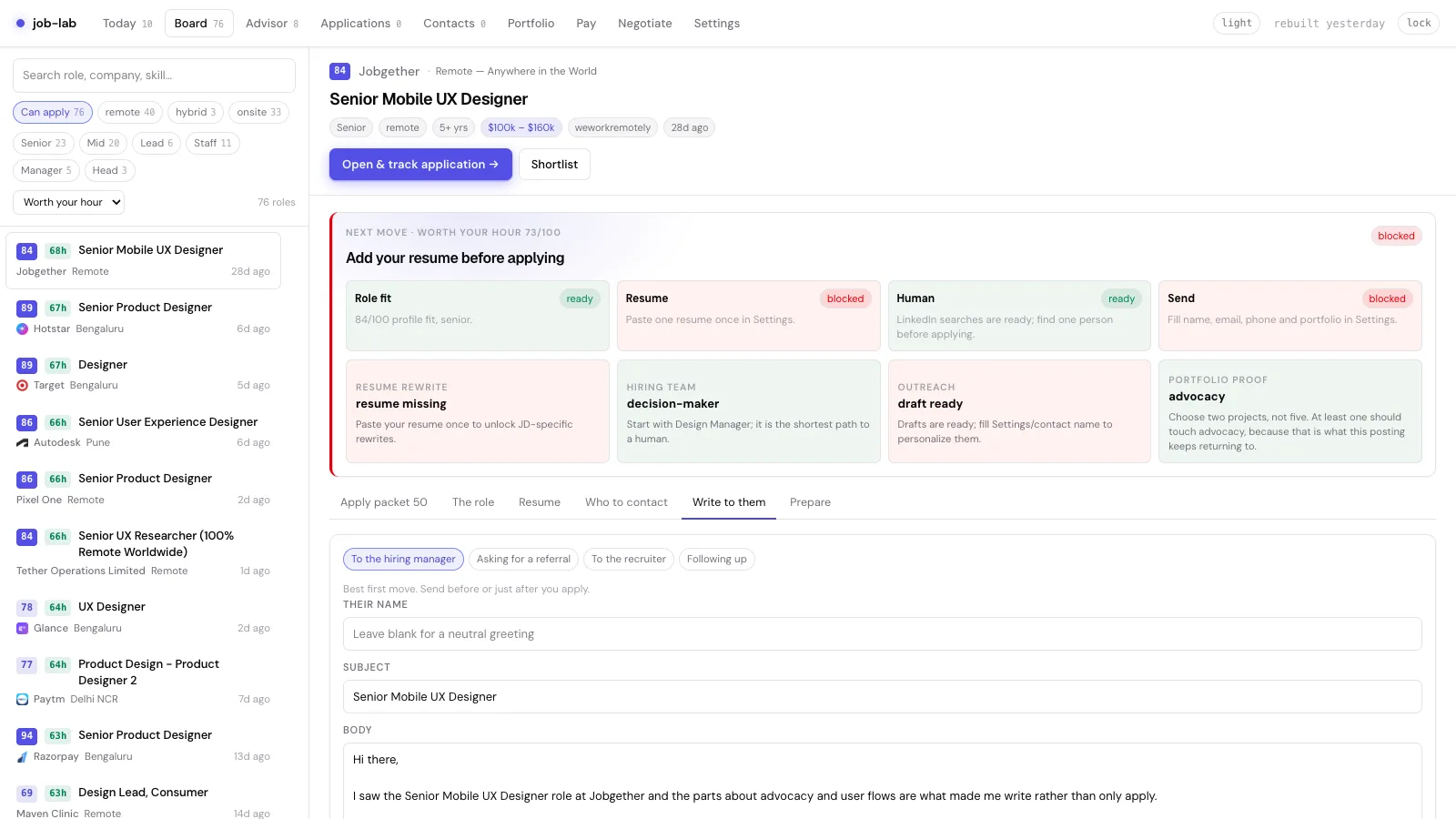This screenshot has height=819, width=1456.
Task: Open Hotstar Senior Product Designer listing
Action: click(x=144, y=318)
